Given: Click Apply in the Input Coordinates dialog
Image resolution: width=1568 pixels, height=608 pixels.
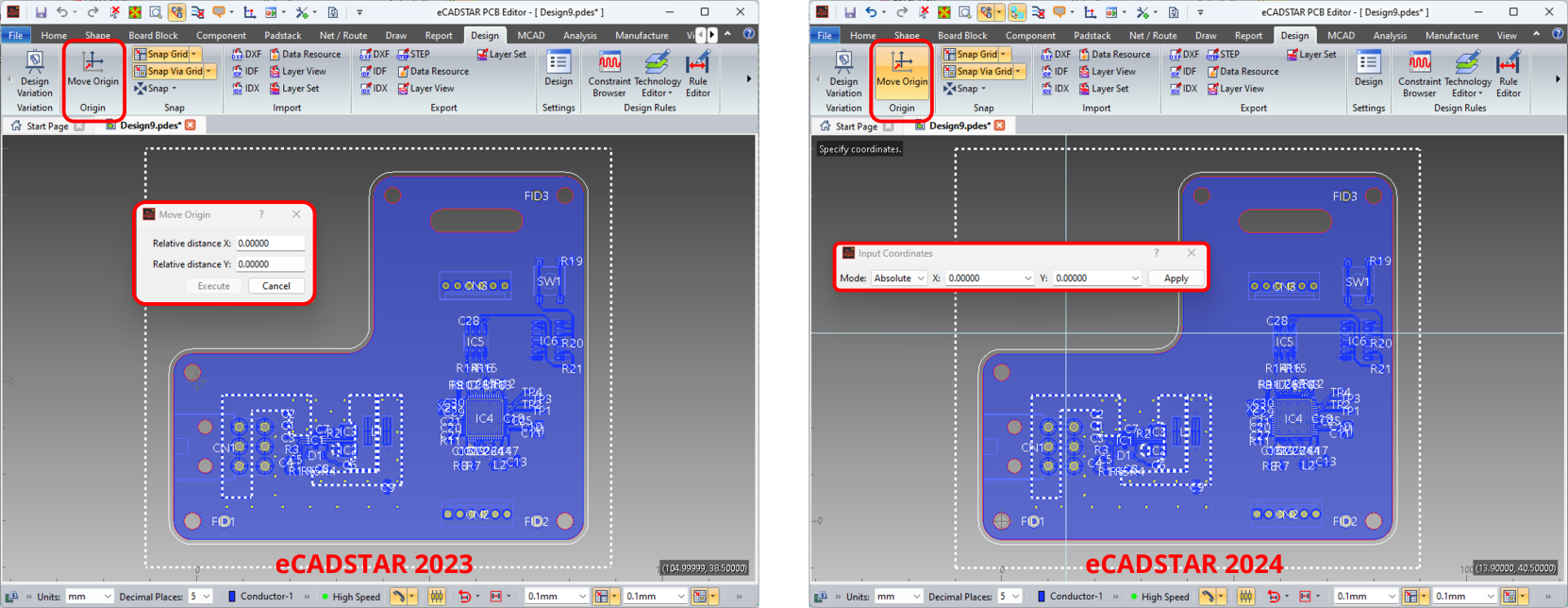Looking at the screenshot, I should pyautogui.click(x=1176, y=279).
